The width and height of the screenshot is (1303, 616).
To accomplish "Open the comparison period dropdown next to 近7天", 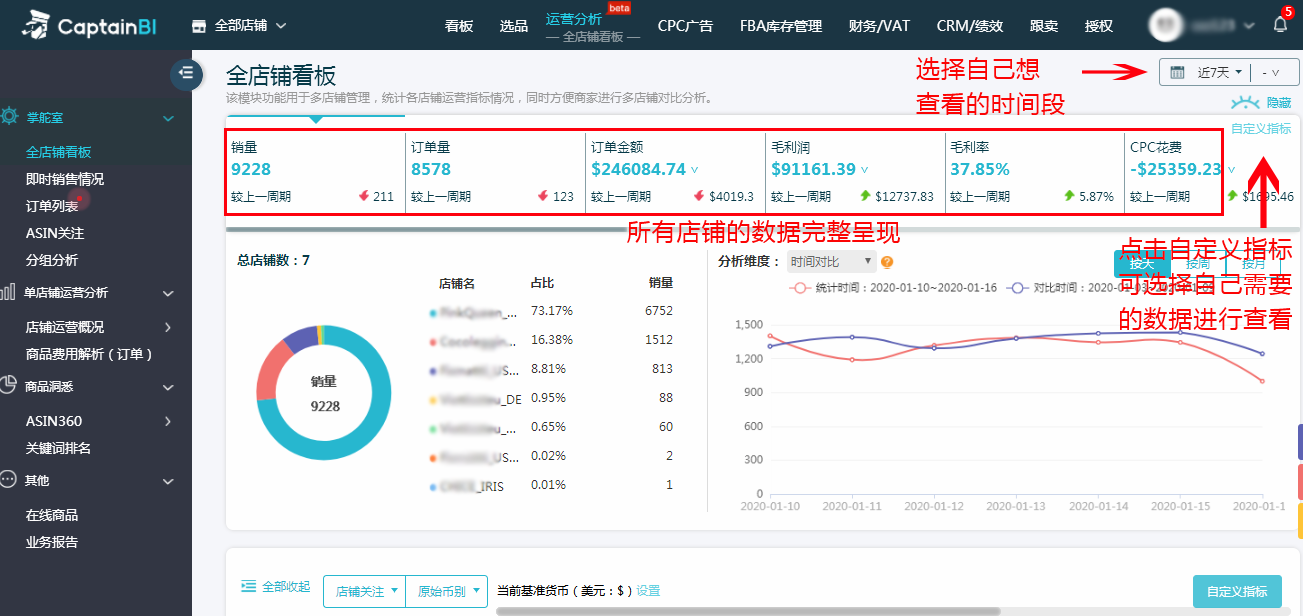I will (x=1272, y=72).
